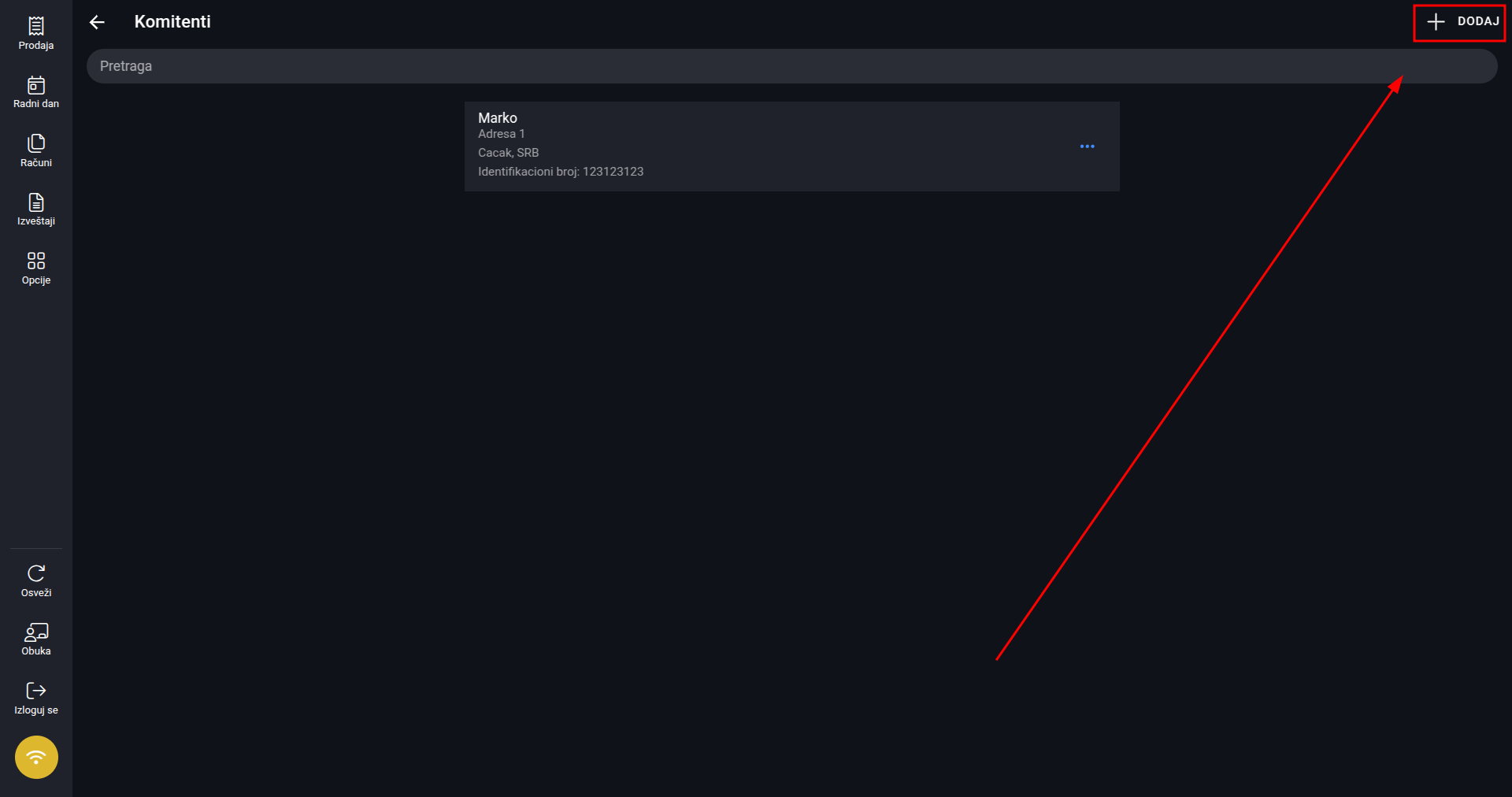
Task: Click Cacak, SRB text
Action: pyautogui.click(x=509, y=153)
